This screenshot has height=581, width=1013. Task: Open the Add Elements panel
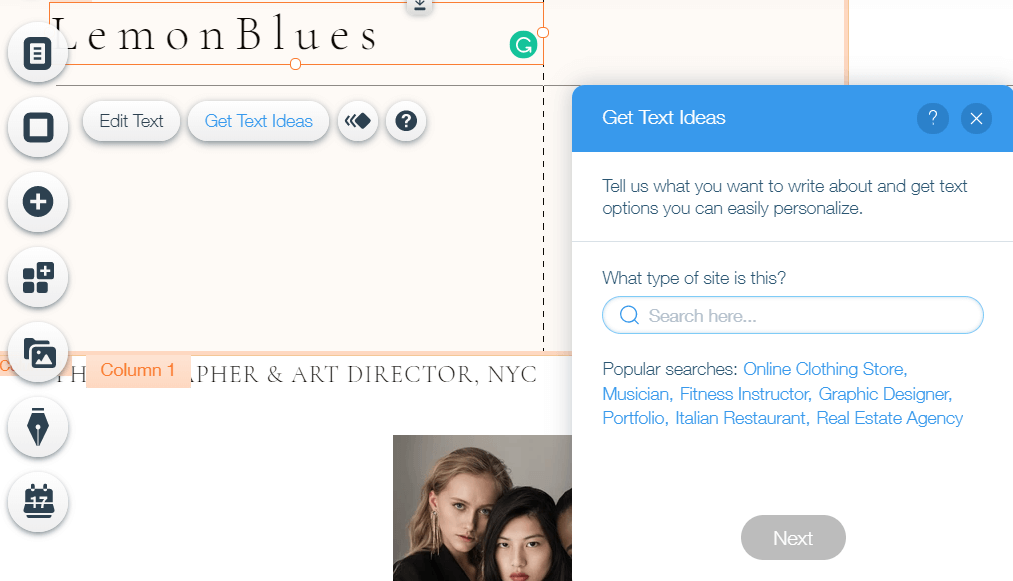pos(37,202)
